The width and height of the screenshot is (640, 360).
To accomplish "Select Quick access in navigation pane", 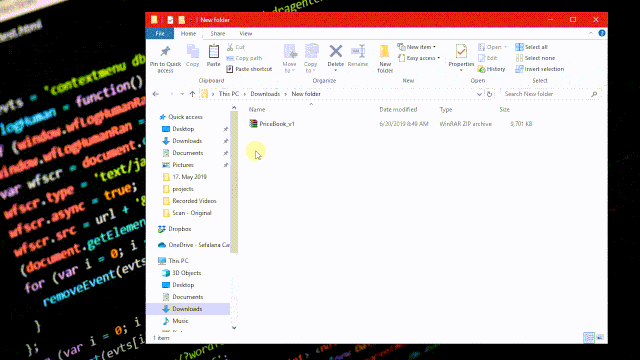I will 180,117.
